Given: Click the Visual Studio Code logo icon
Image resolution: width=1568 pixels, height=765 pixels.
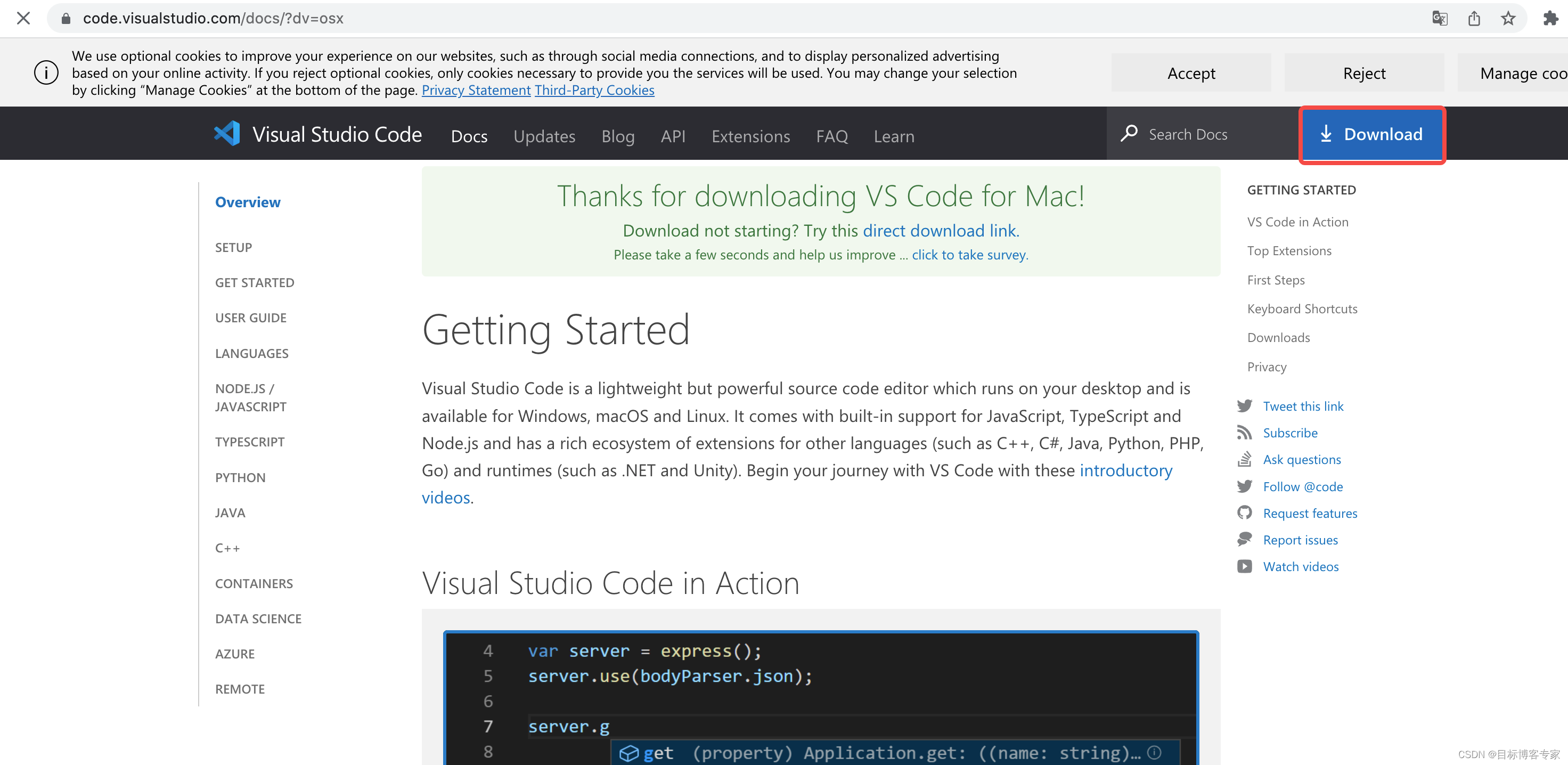Looking at the screenshot, I should (227, 133).
